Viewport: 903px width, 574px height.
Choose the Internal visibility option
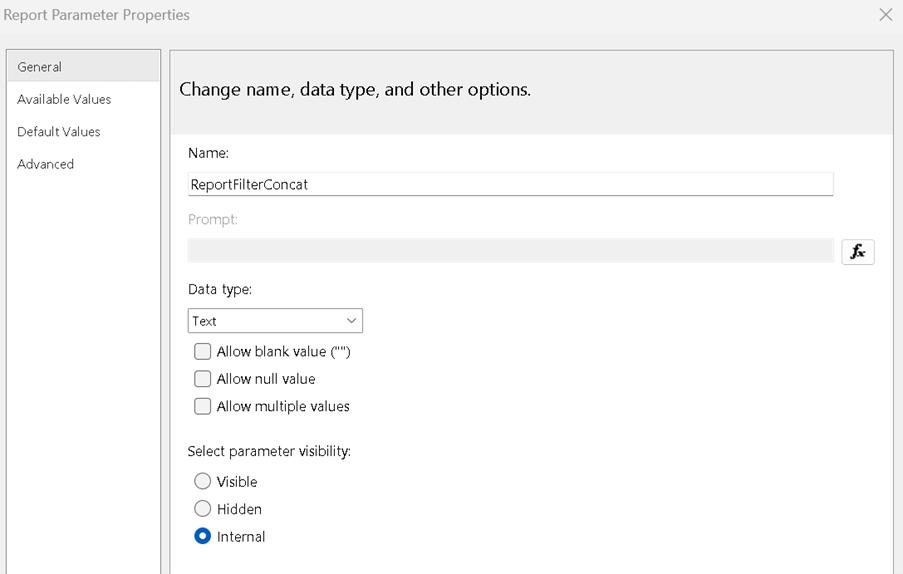click(203, 537)
